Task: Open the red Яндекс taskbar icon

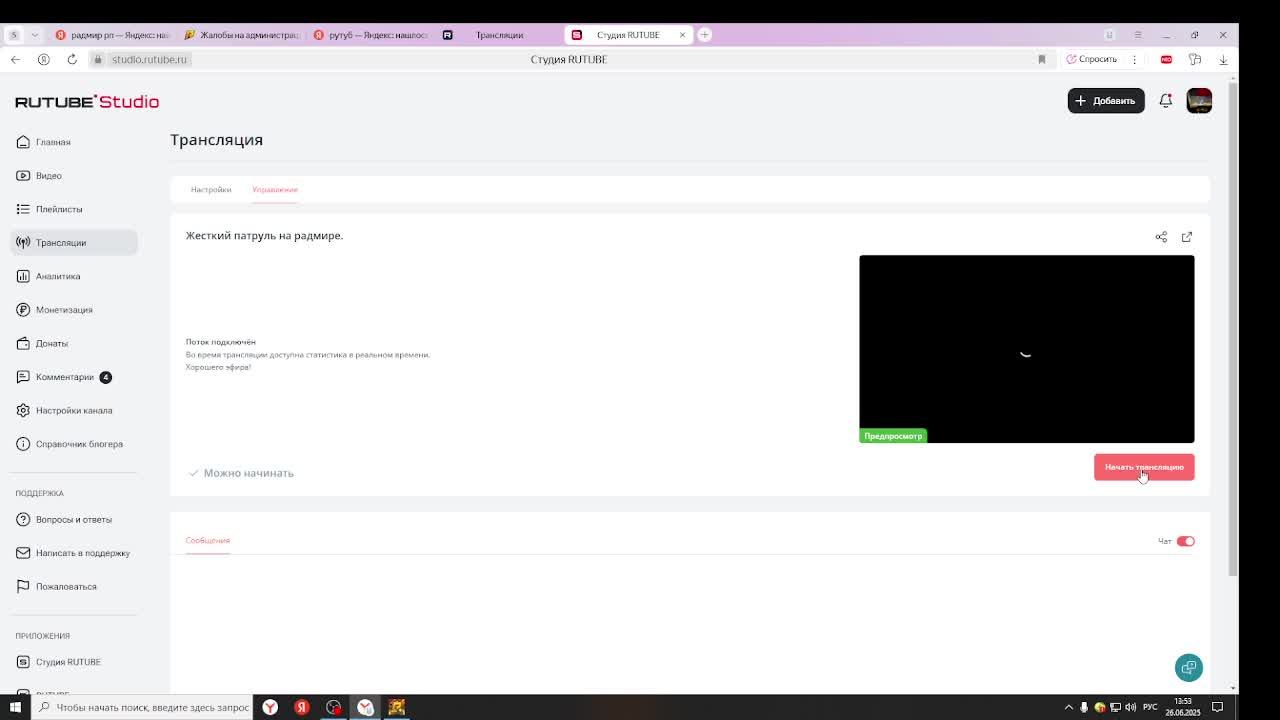Action: 301,707
